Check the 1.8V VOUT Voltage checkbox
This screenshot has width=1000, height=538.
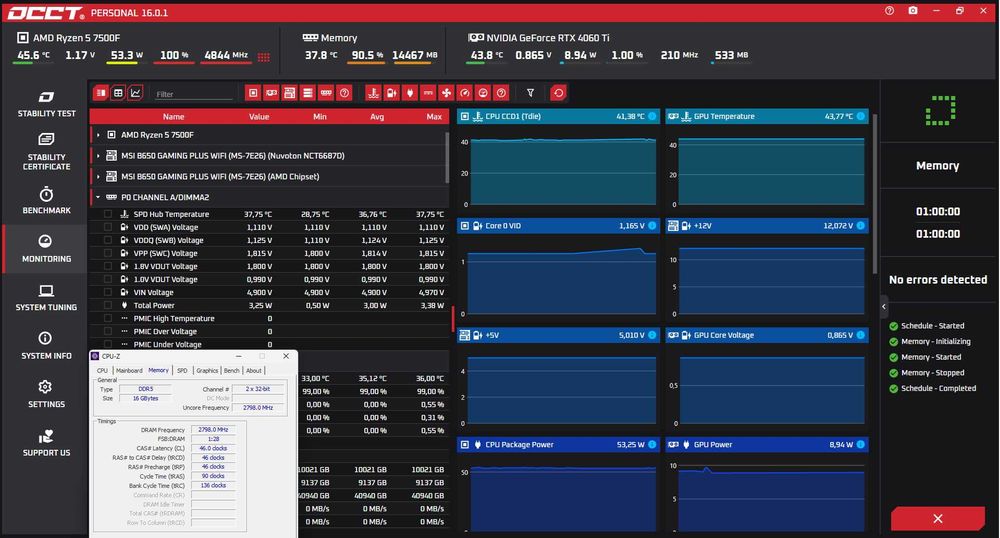click(x=108, y=266)
